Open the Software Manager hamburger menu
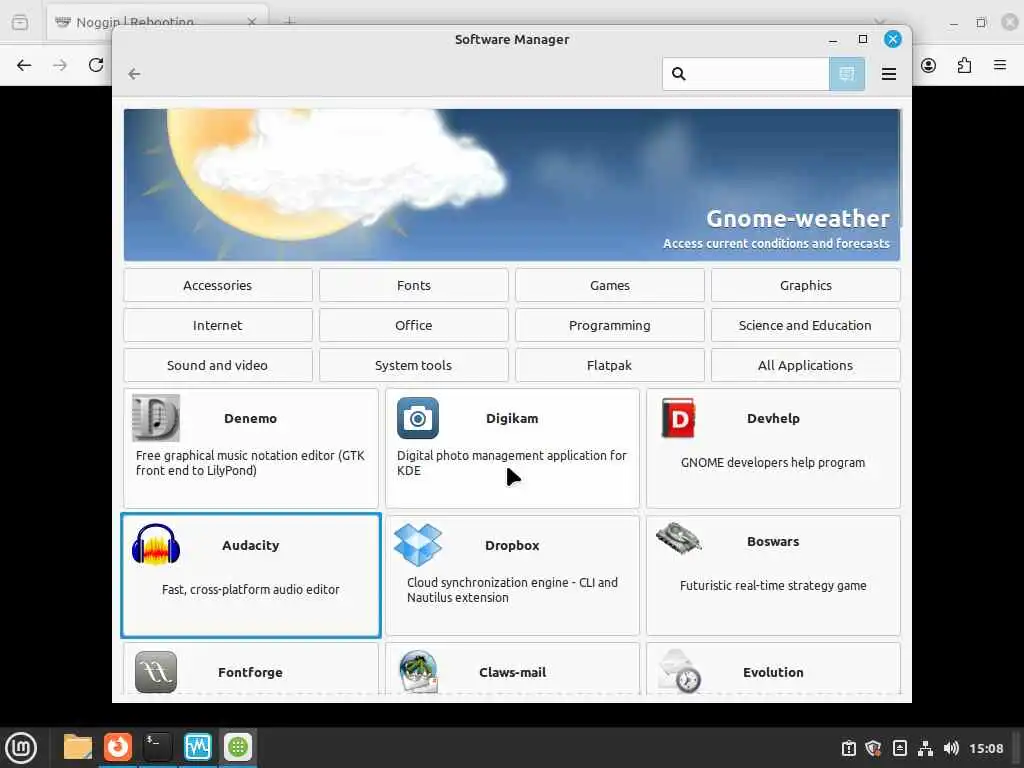Viewport: 1024px width, 768px height. 888,74
